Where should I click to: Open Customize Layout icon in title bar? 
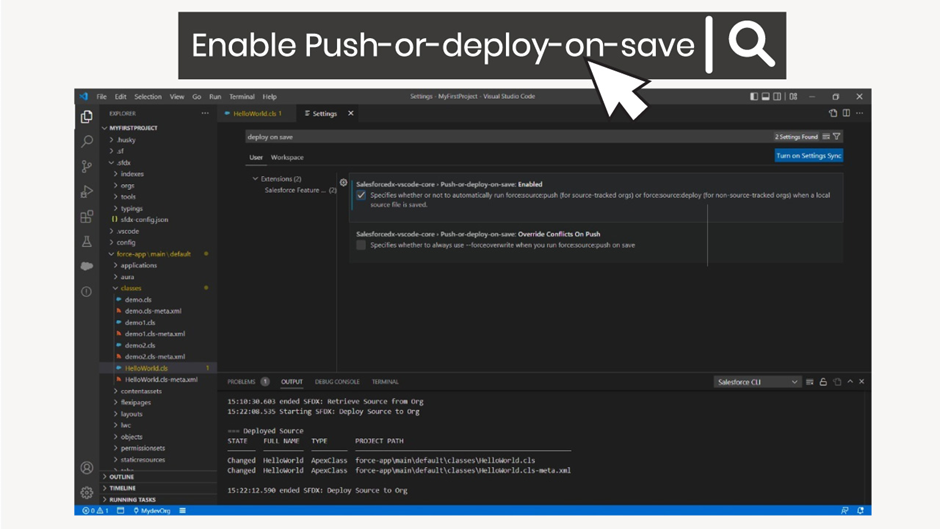point(793,96)
